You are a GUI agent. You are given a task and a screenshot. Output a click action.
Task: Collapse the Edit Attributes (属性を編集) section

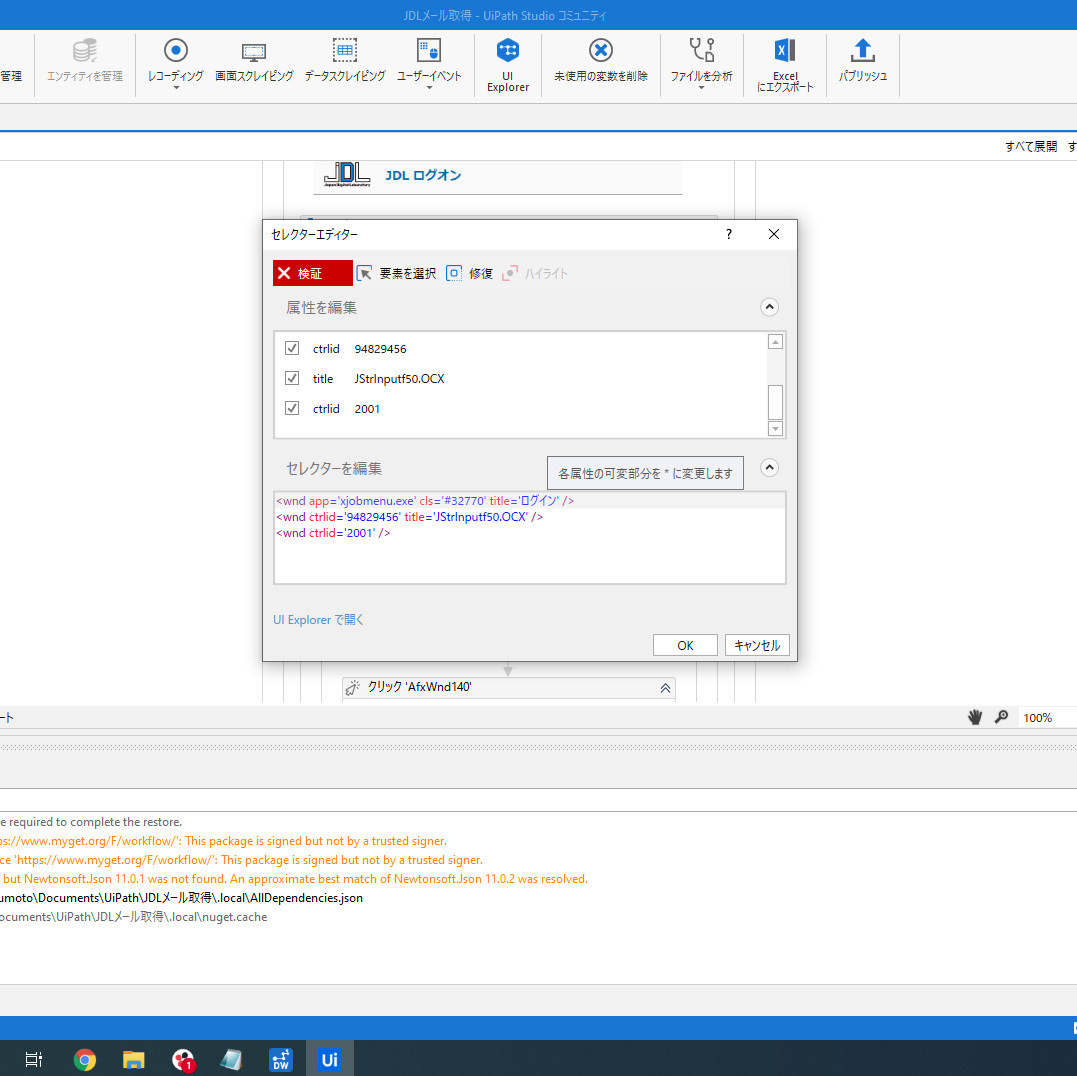pos(769,307)
